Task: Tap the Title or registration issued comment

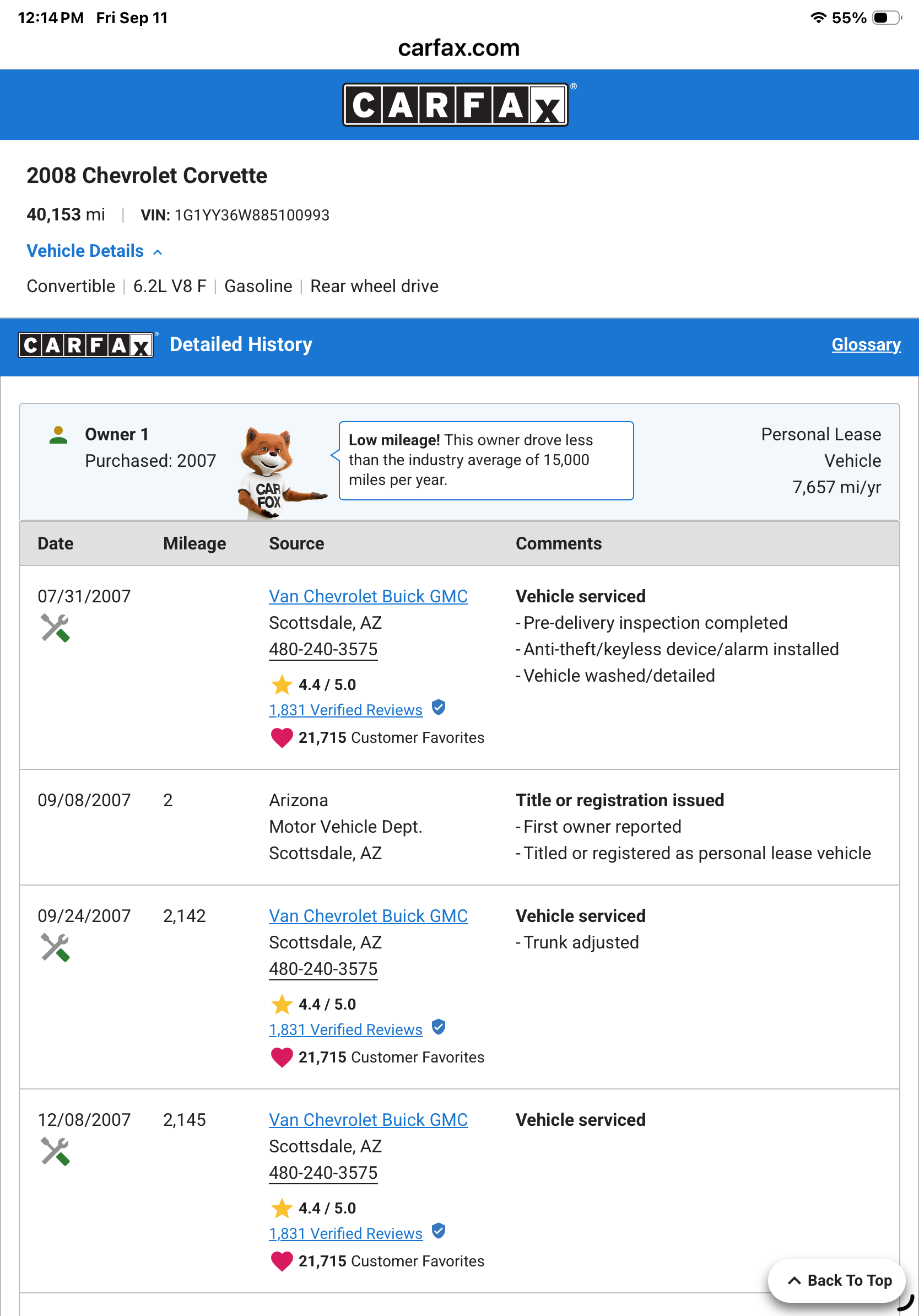Action: click(620, 800)
